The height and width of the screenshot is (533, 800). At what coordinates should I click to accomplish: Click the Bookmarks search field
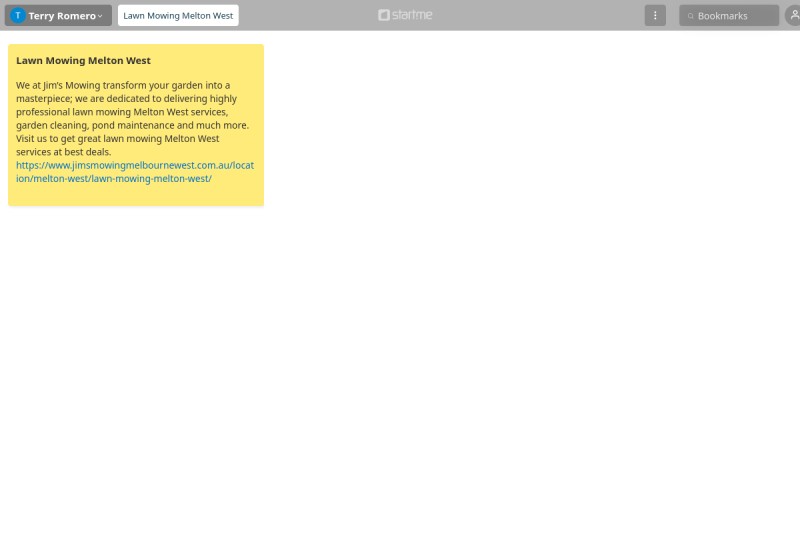[x=729, y=16]
